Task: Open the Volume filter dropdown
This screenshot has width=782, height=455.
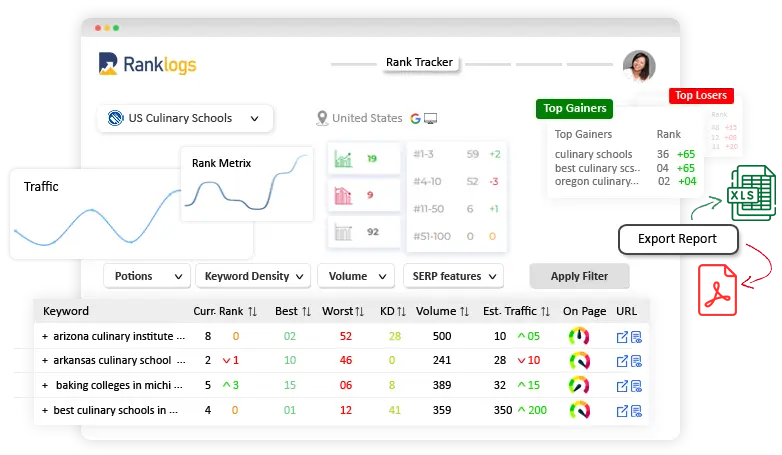Action: (356, 276)
